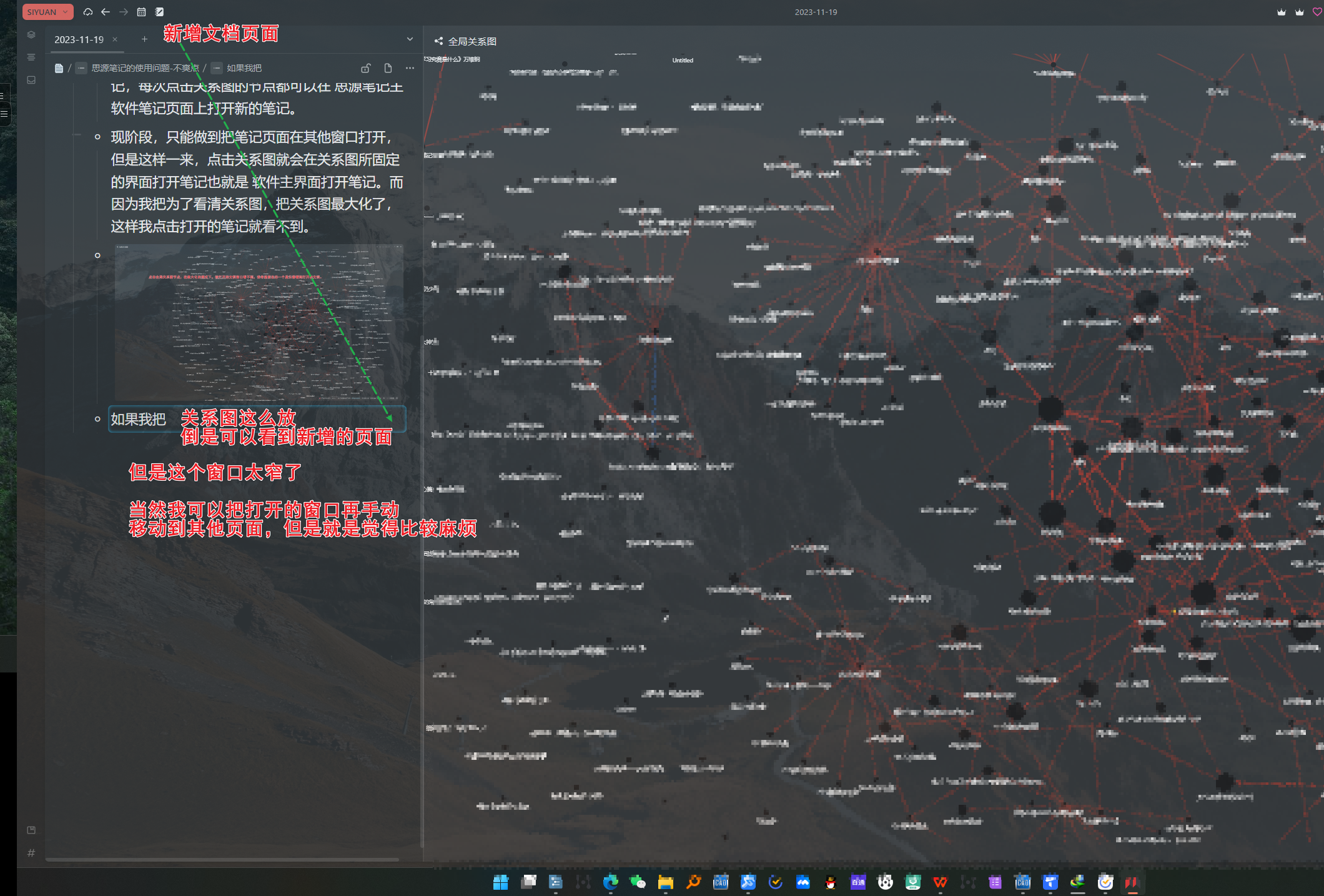Open the SIYUAN main menu dropdown
1324x896 pixels.
pos(47,12)
